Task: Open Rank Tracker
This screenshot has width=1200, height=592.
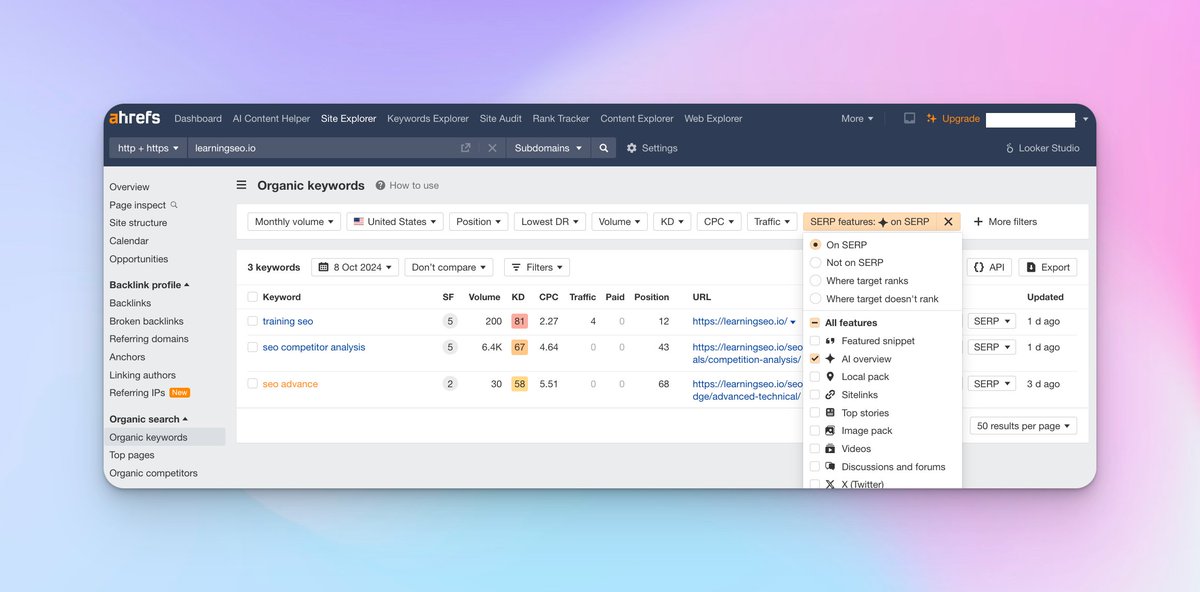Action: coord(561,118)
